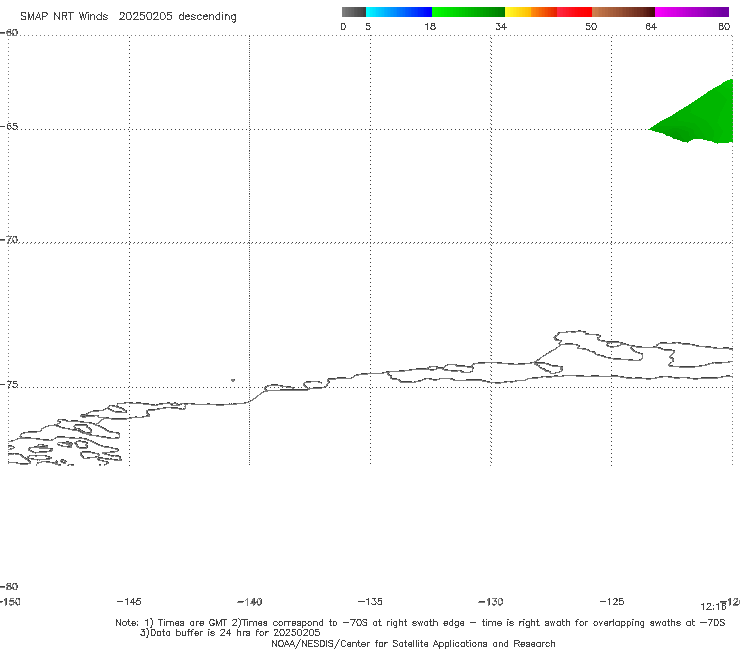This screenshot has height=650, width=740.
Task: Click the magenta-purple segment of the color bar
Action: click(x=692, y=12)
